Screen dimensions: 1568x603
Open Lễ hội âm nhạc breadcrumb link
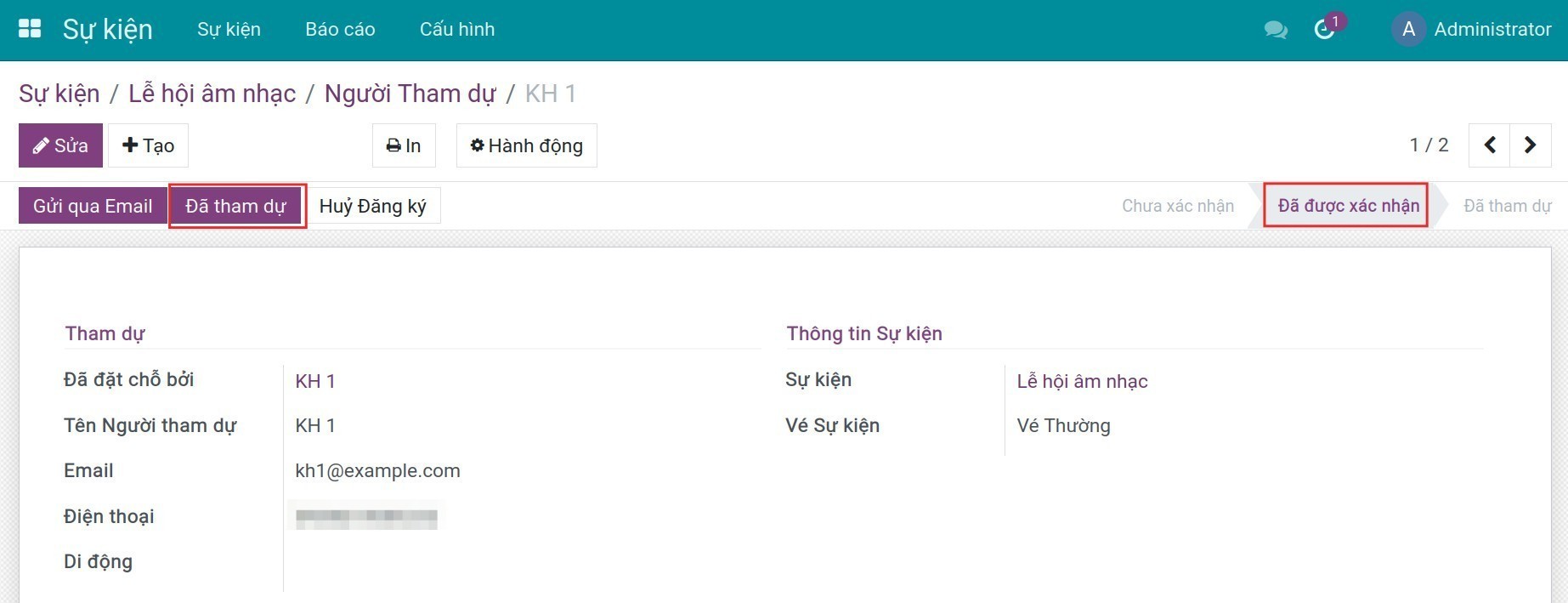[212, 94]
